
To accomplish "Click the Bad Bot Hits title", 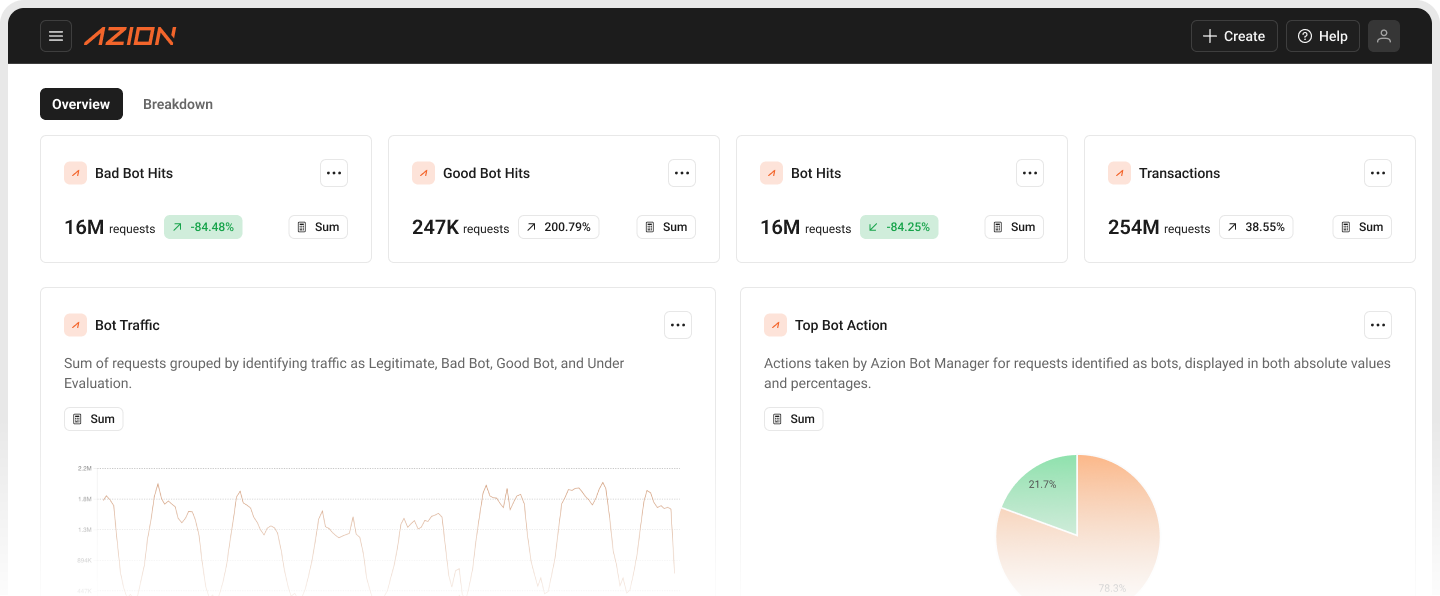I will (134, 173).
